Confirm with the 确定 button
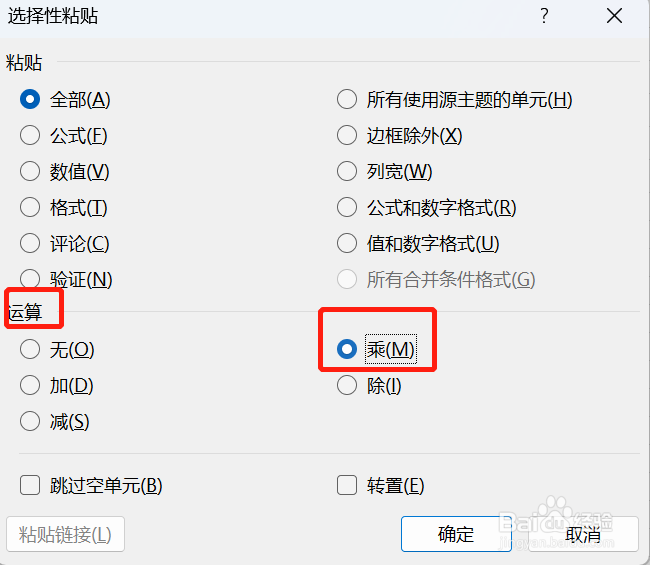The width and height of the screenshot is (650, 565). pyautogui.click(x=456, y=534)
